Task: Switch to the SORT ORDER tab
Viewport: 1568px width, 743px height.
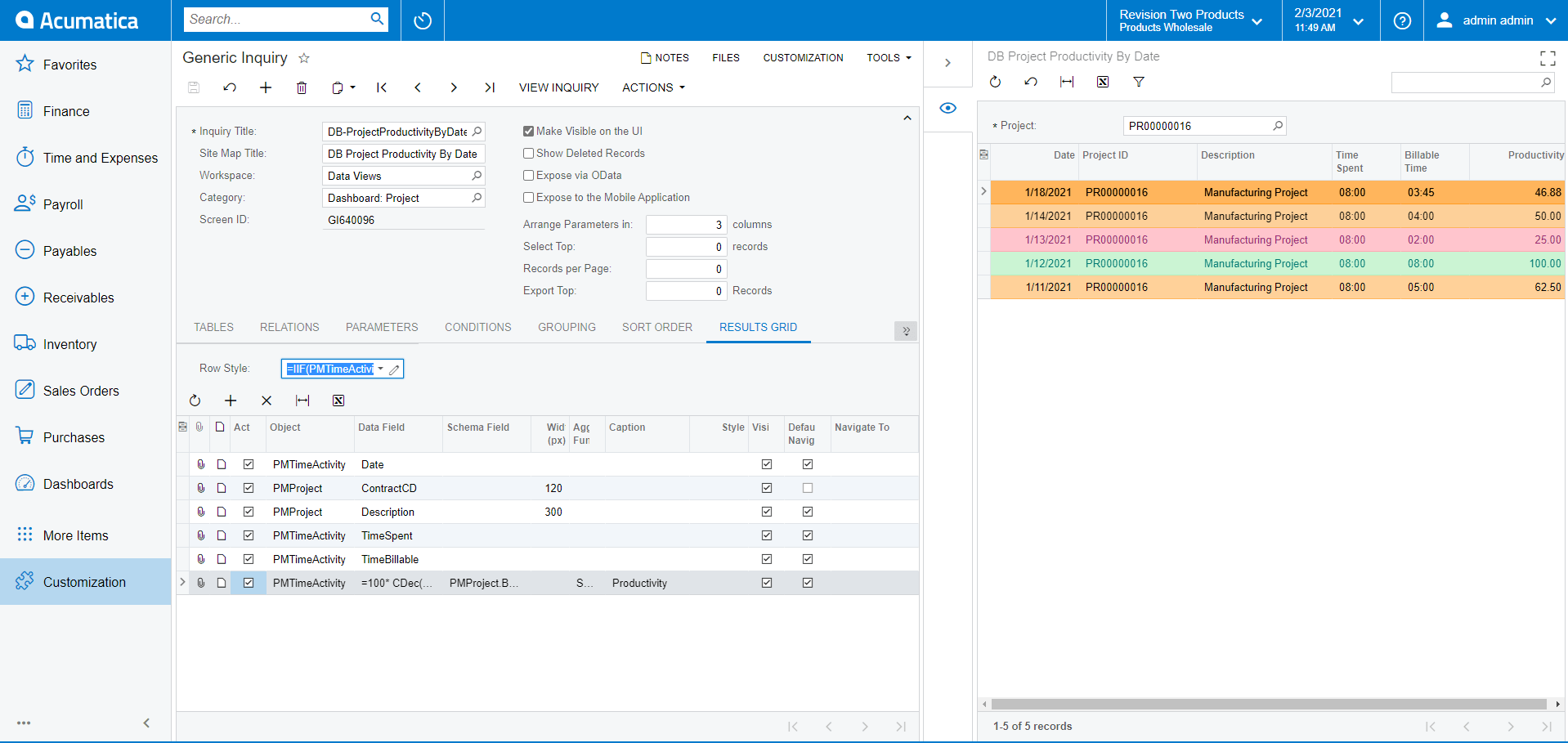Action: tap(657, 327)
